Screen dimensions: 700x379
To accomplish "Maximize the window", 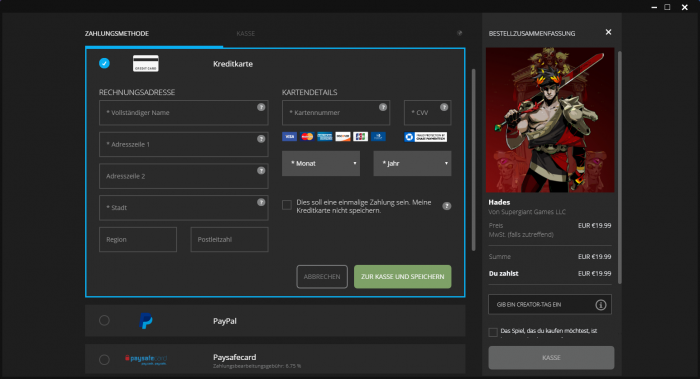I will (x=667, y=7).
